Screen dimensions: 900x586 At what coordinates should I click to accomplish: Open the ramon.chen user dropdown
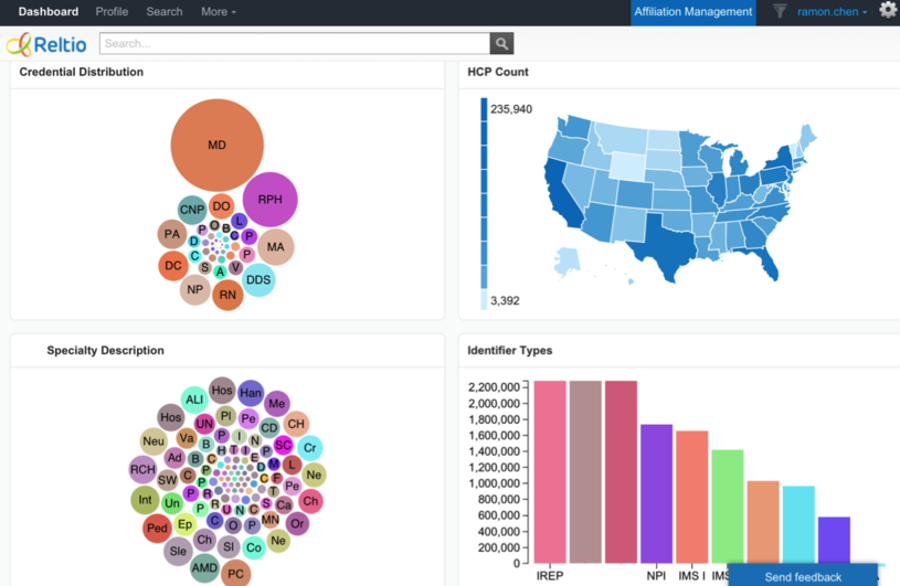pos(832,12)
